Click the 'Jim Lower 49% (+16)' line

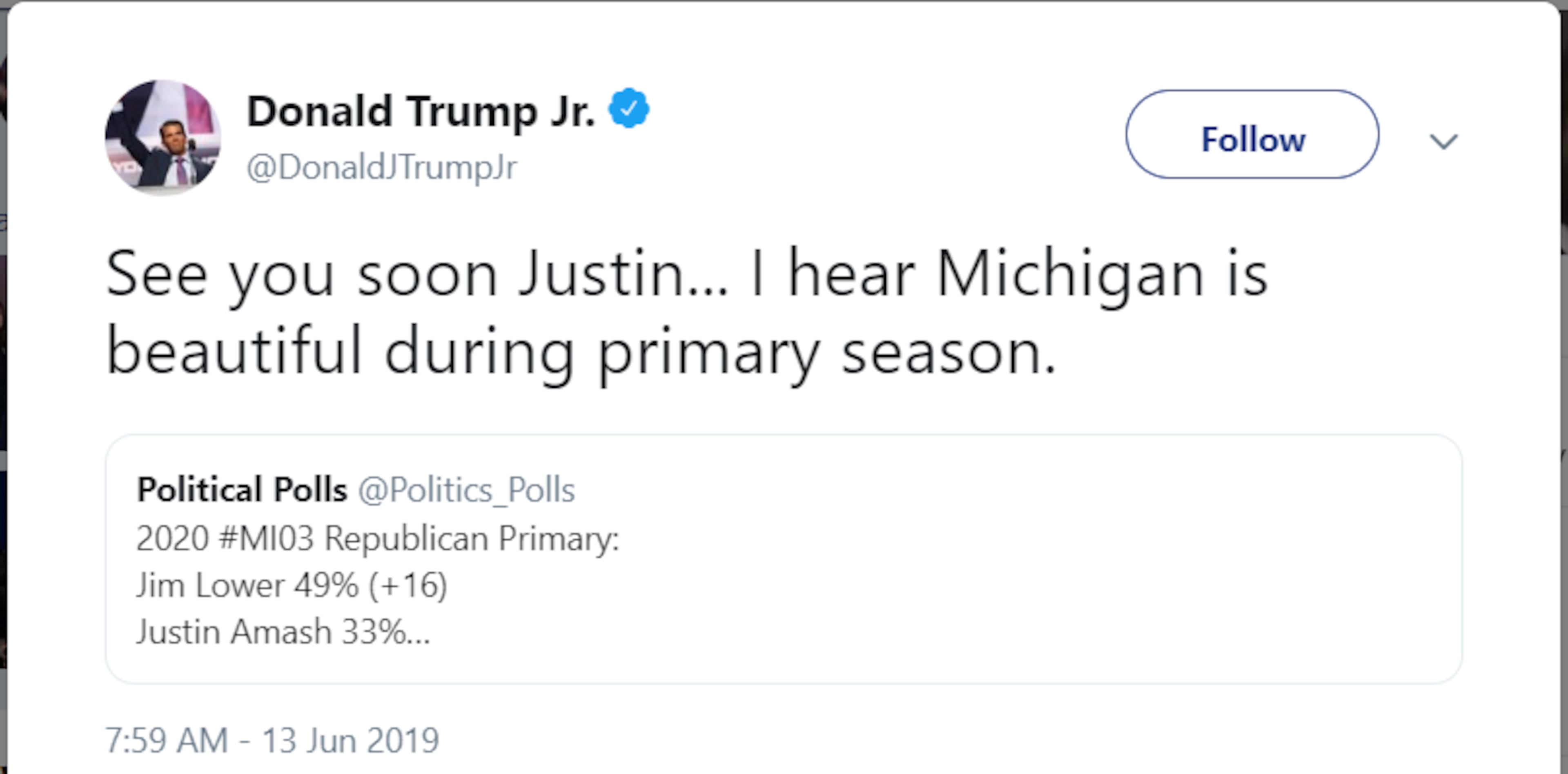(x=292, y=585)
